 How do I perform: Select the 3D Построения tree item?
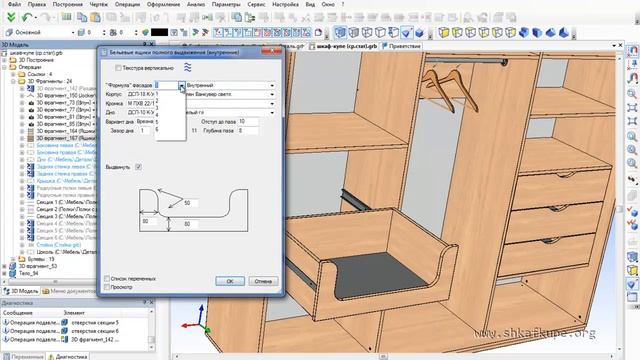(36, 60)
